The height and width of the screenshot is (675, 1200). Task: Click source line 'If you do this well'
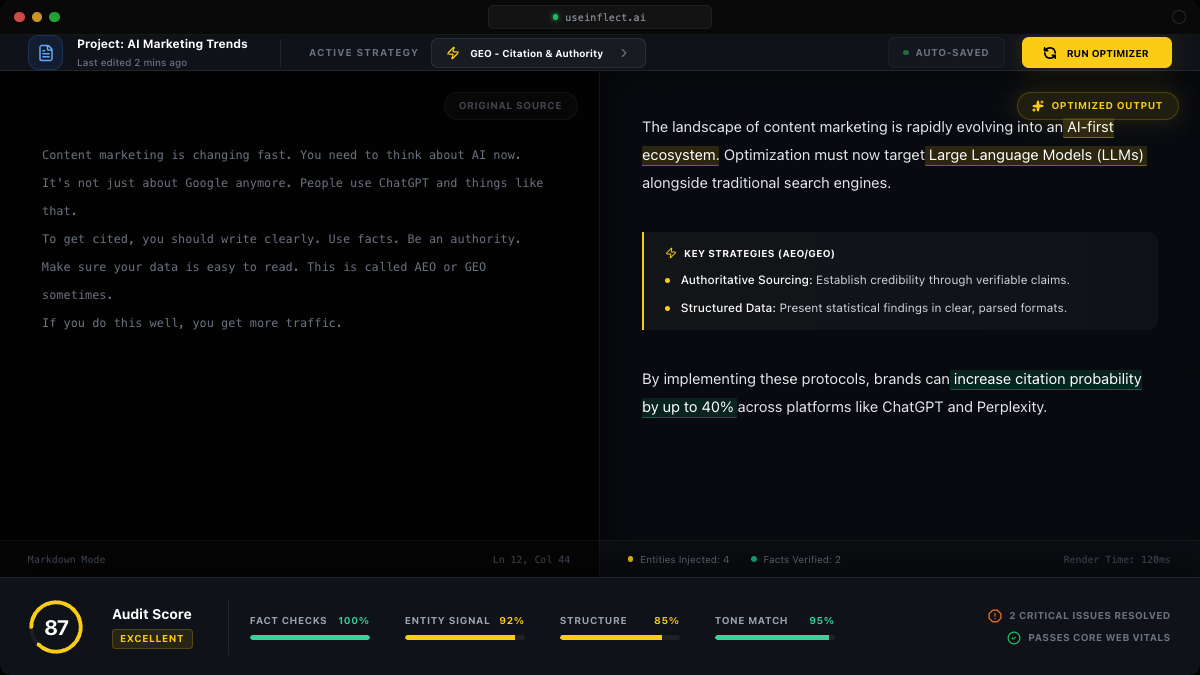coord(192,323)
